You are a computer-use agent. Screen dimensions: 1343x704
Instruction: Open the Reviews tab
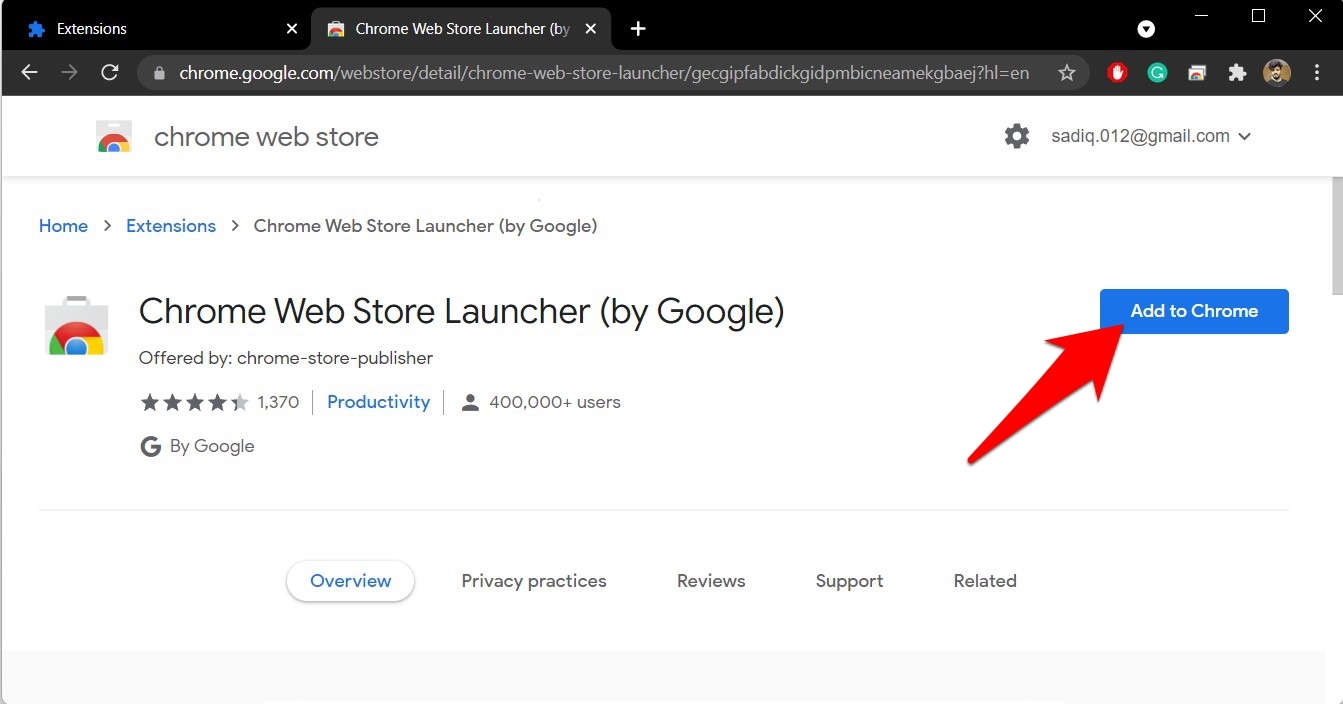[711, 581]
